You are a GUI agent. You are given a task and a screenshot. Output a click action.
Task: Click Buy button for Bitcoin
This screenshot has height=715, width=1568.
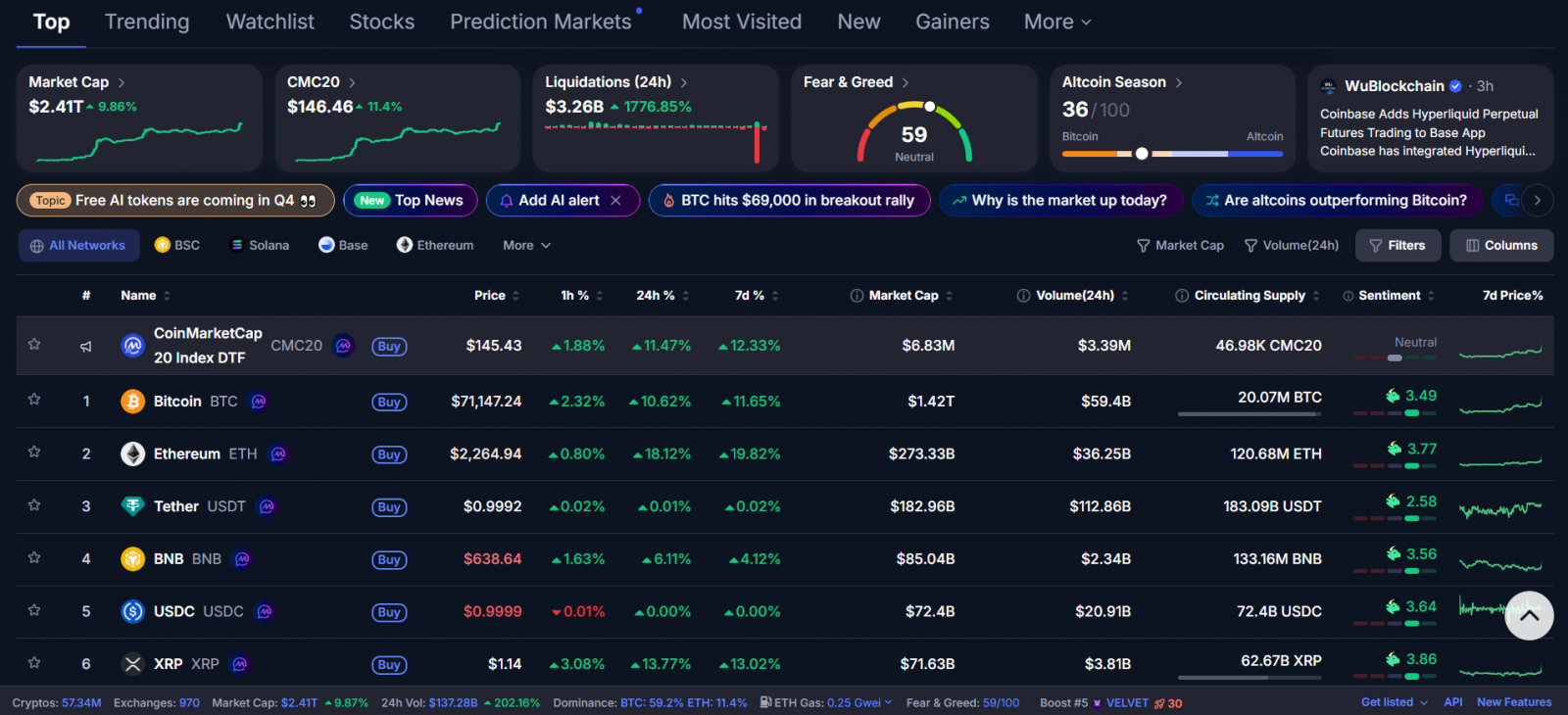click(x=389, y=402)
